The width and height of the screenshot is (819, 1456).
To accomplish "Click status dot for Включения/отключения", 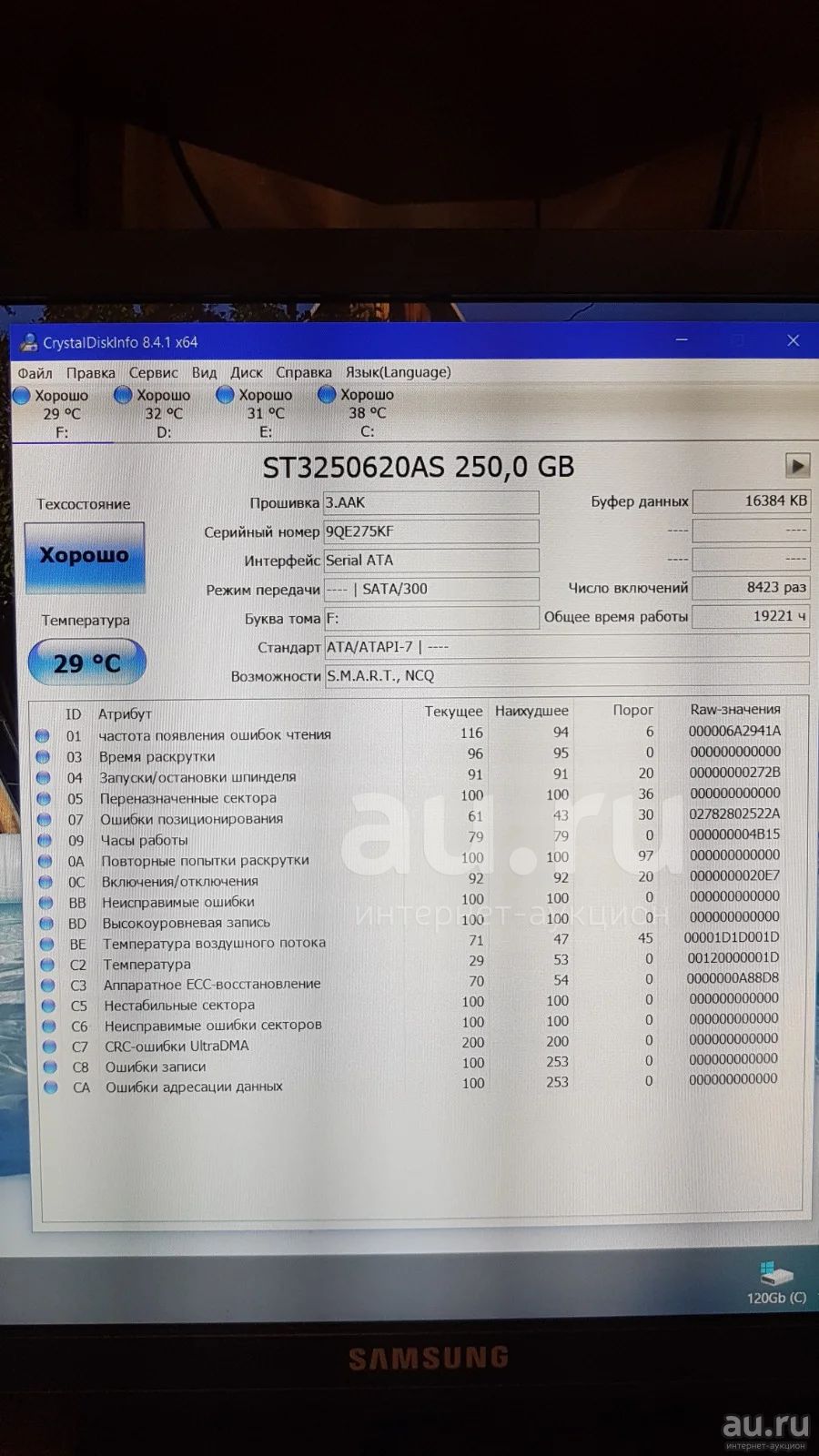I will point(45,882).
